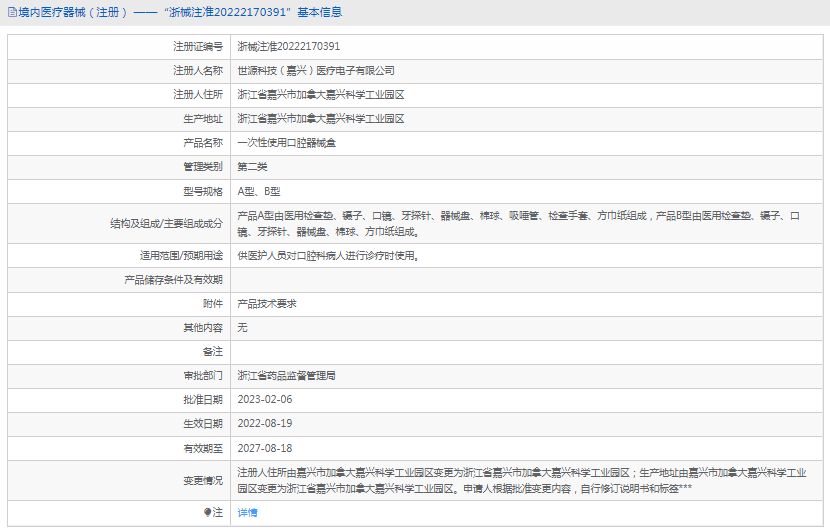Click the 批准日期 row label

pyautogui.click(x=203, y=400)
